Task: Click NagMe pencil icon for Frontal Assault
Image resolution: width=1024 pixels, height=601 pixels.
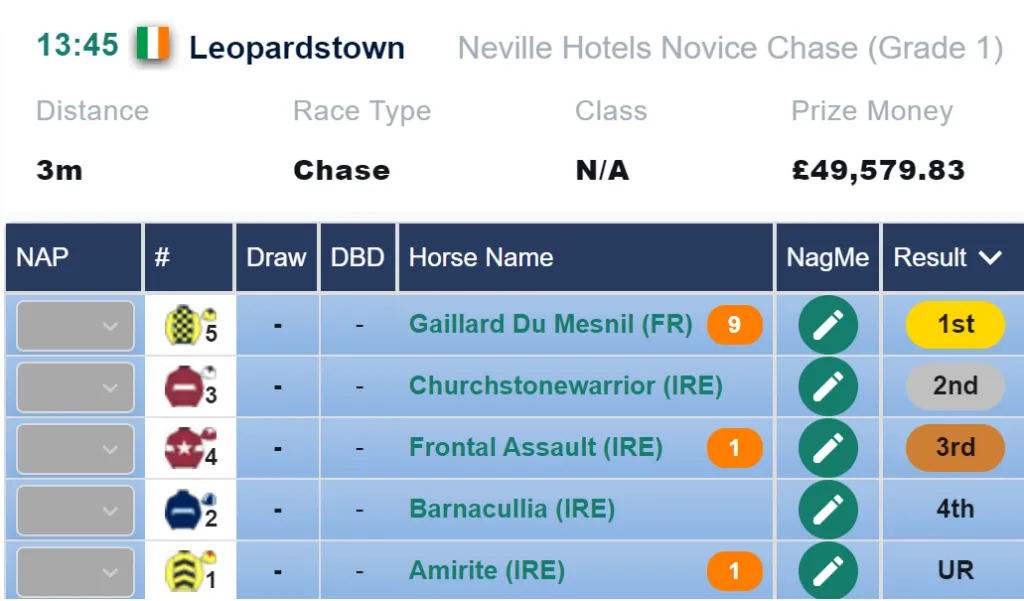Action: point(827,448)
